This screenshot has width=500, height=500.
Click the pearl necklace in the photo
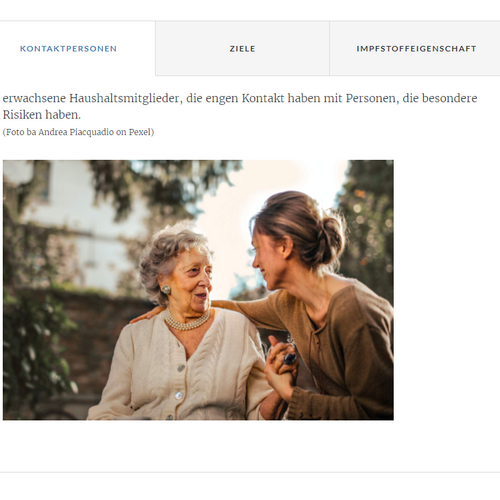click(187, 322)
